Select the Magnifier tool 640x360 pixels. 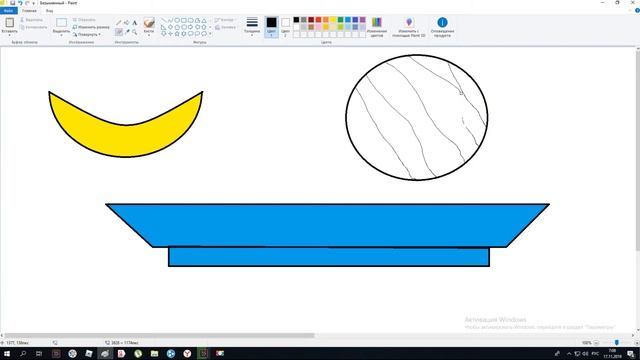[x=135, y=31]
